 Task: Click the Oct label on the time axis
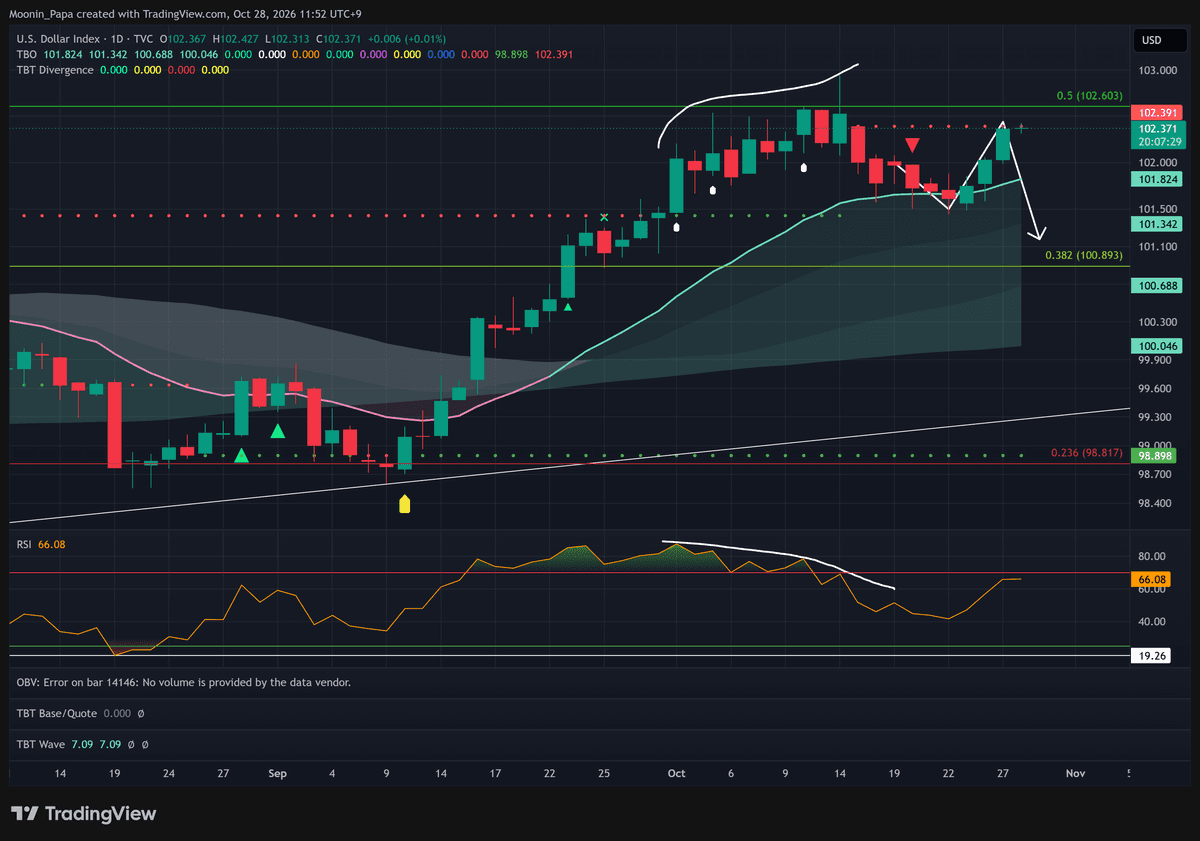click(x=676, y=773)
